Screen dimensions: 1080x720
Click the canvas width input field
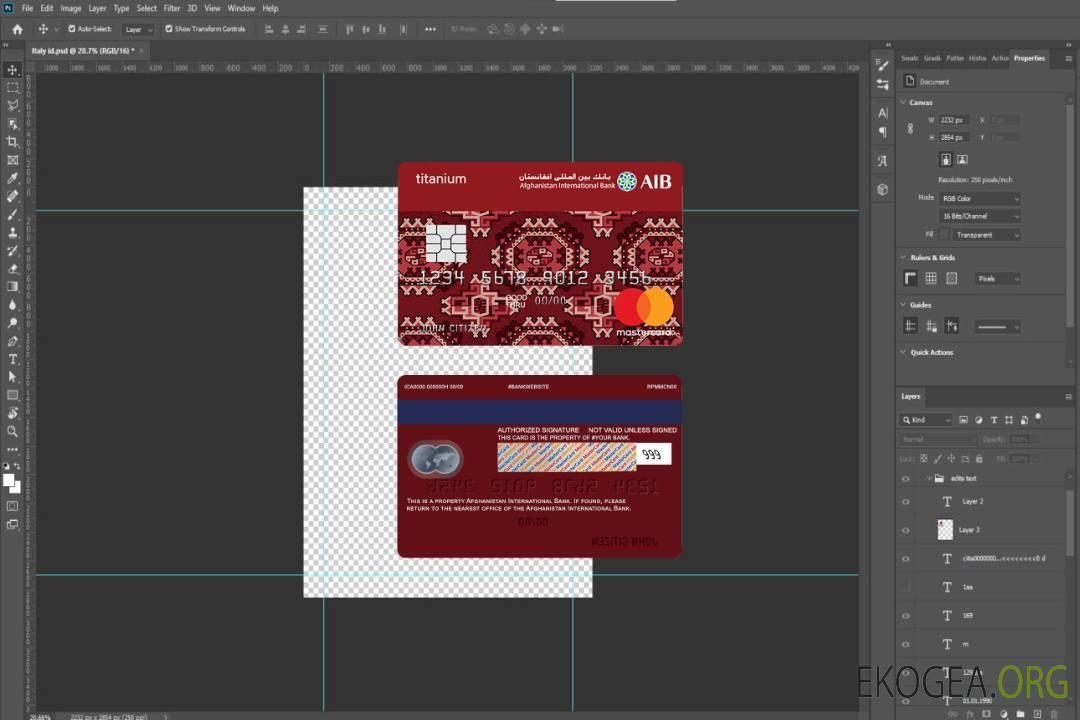tap(954, 120)
